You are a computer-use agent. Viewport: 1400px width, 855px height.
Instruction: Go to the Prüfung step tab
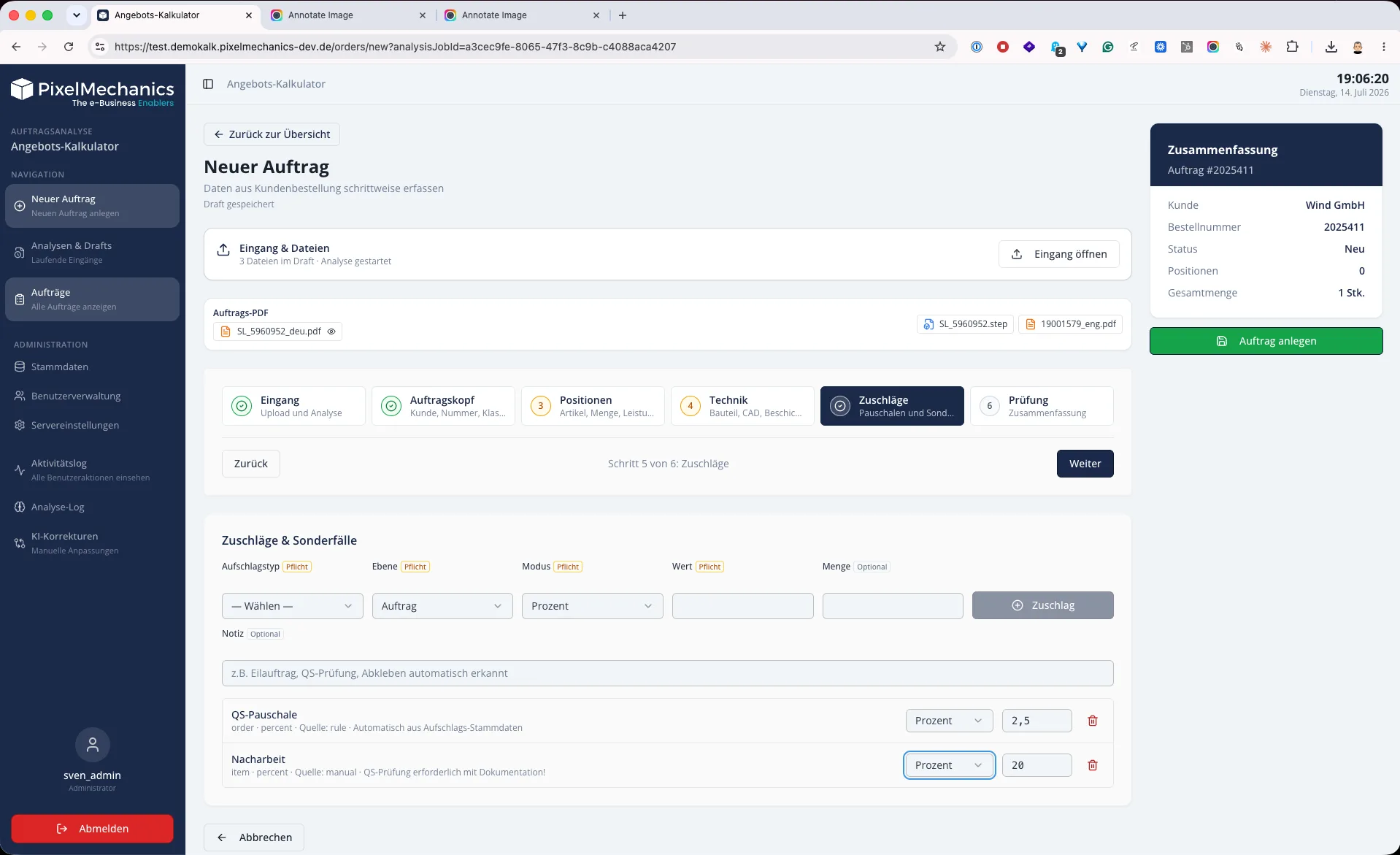(1042, 406)
